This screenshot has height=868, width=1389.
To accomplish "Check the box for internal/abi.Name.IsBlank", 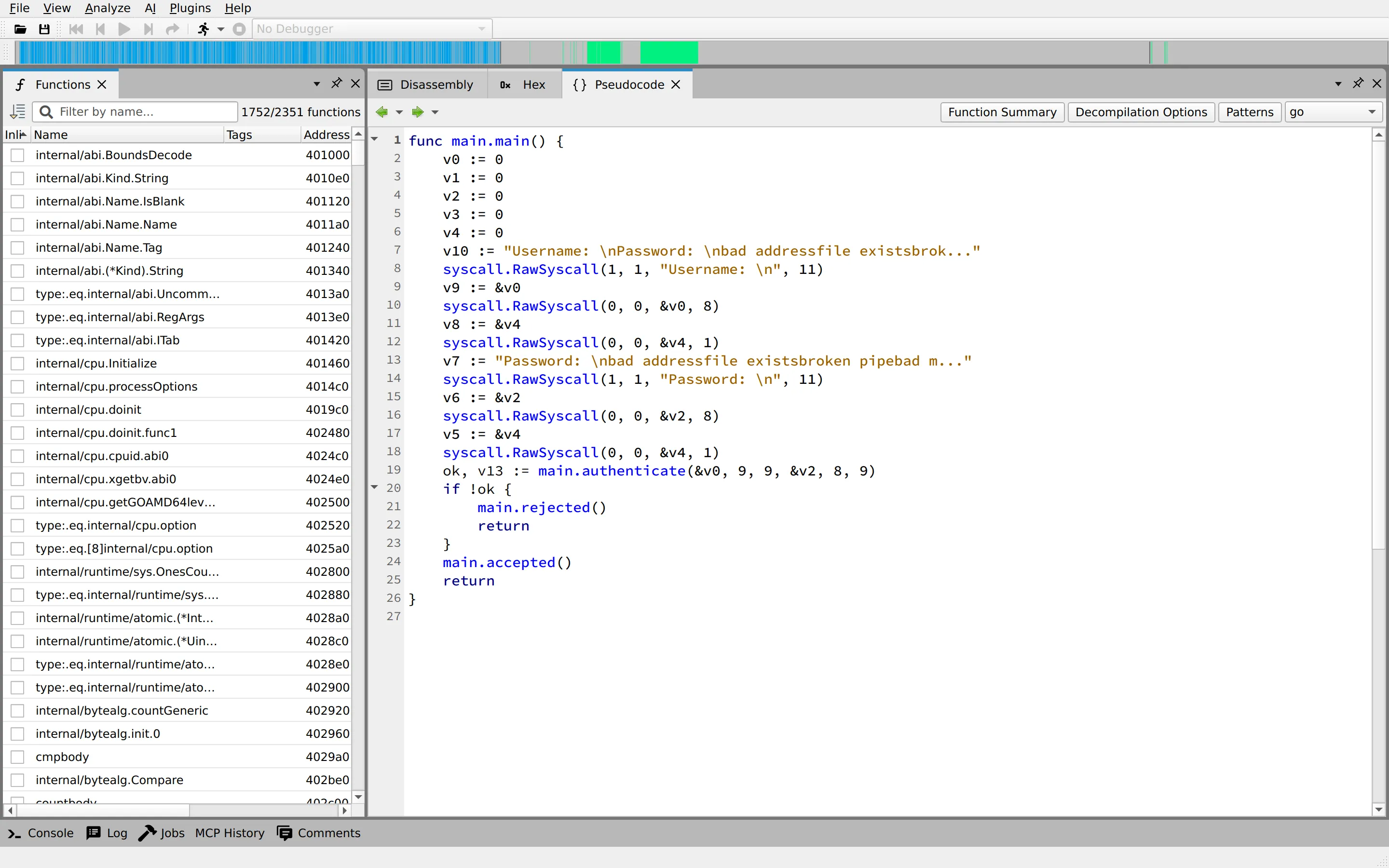I will point(18,202).
